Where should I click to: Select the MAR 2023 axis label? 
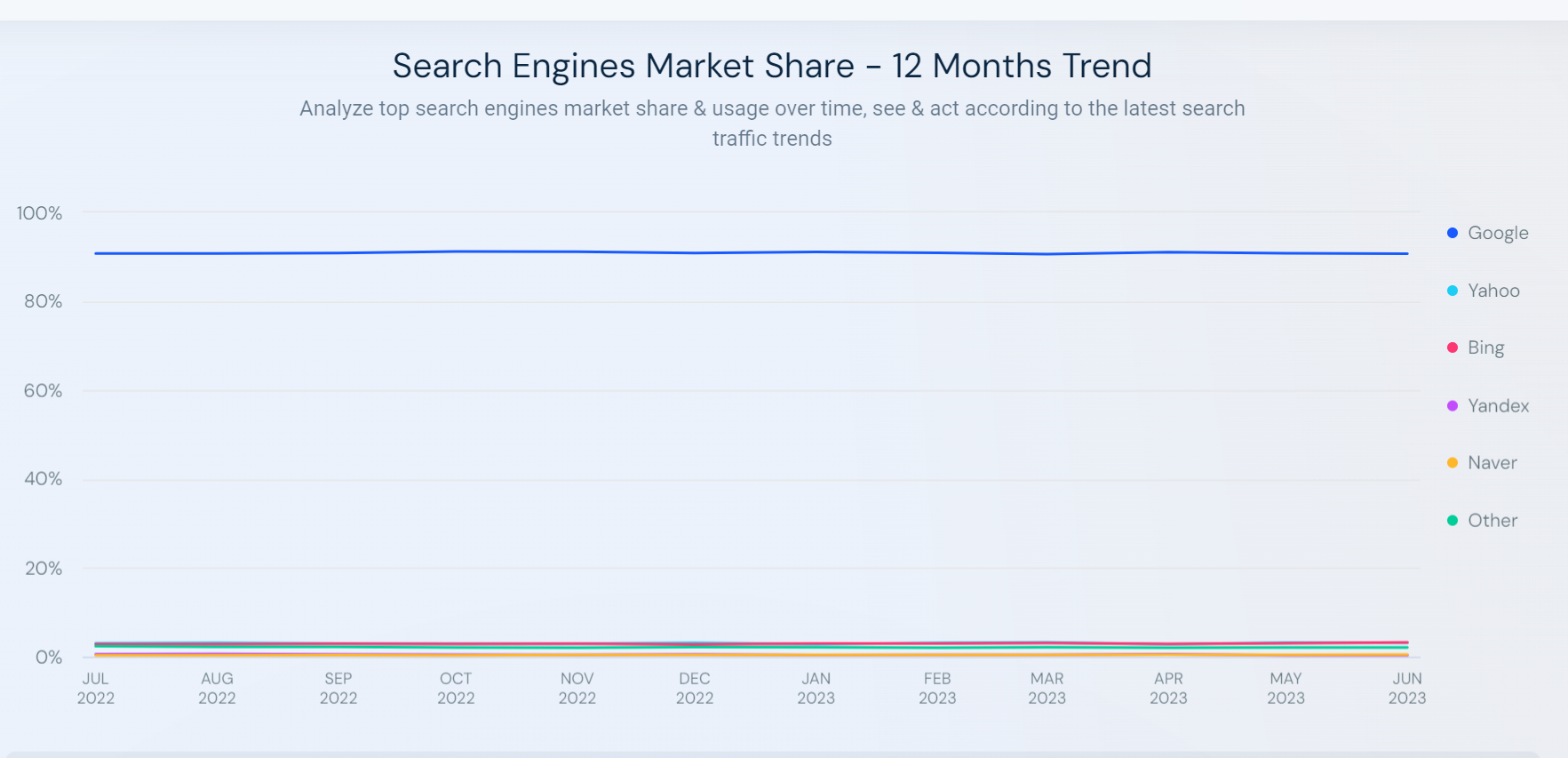1047,688
